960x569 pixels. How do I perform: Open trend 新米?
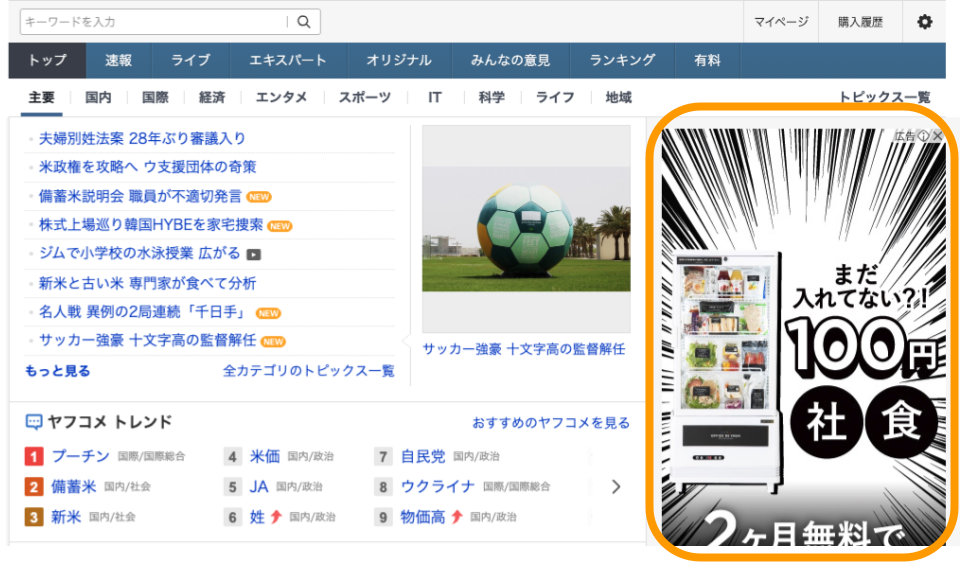tap(66, 517)
